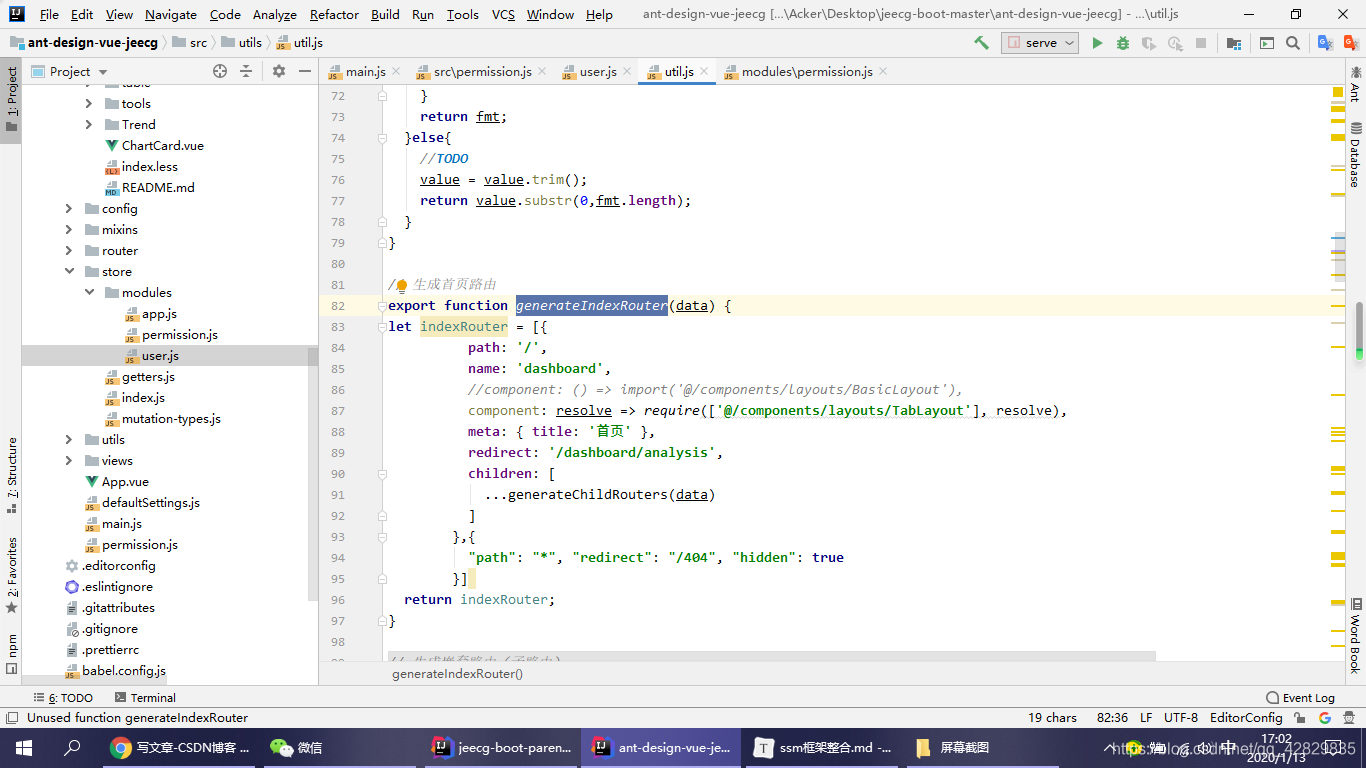Open Windows taskbar search
This screenshot has height=768, width=1366.
click(72, 747)
